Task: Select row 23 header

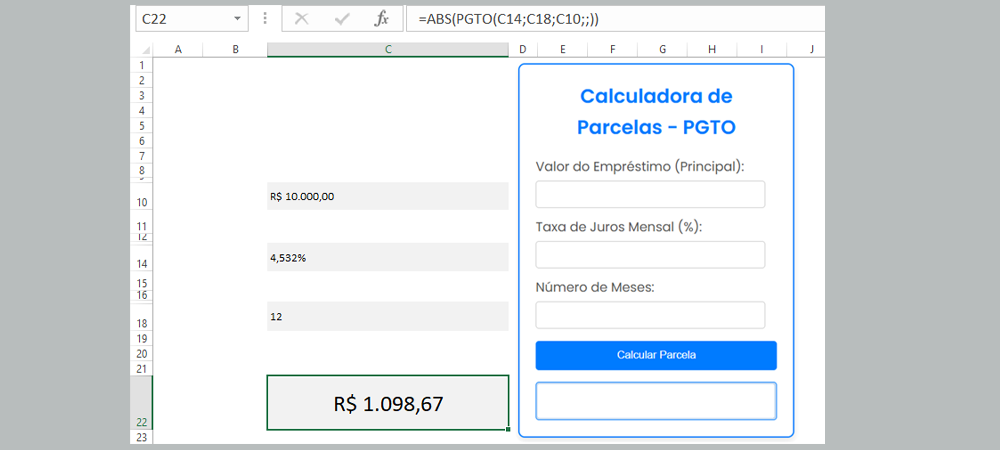Action: point(142,437)
